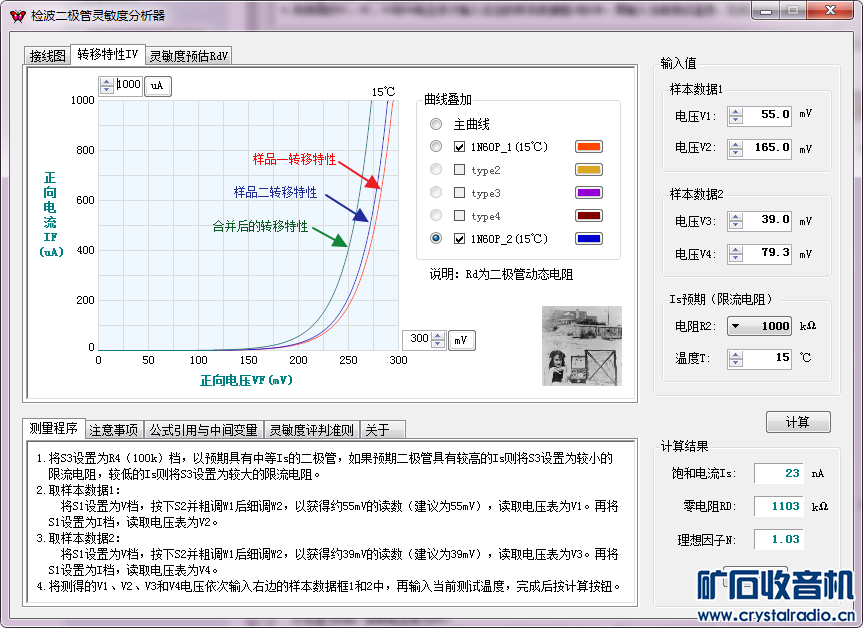Click the 合并后的转移特性 chart label

click(x=260, y=226)
